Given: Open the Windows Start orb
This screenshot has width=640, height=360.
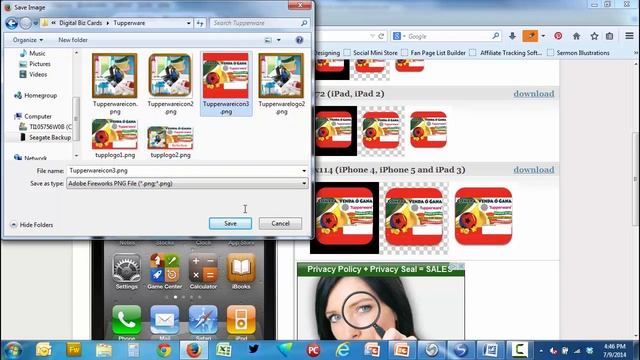Looking at the screenshot, I should click(13, 350).
